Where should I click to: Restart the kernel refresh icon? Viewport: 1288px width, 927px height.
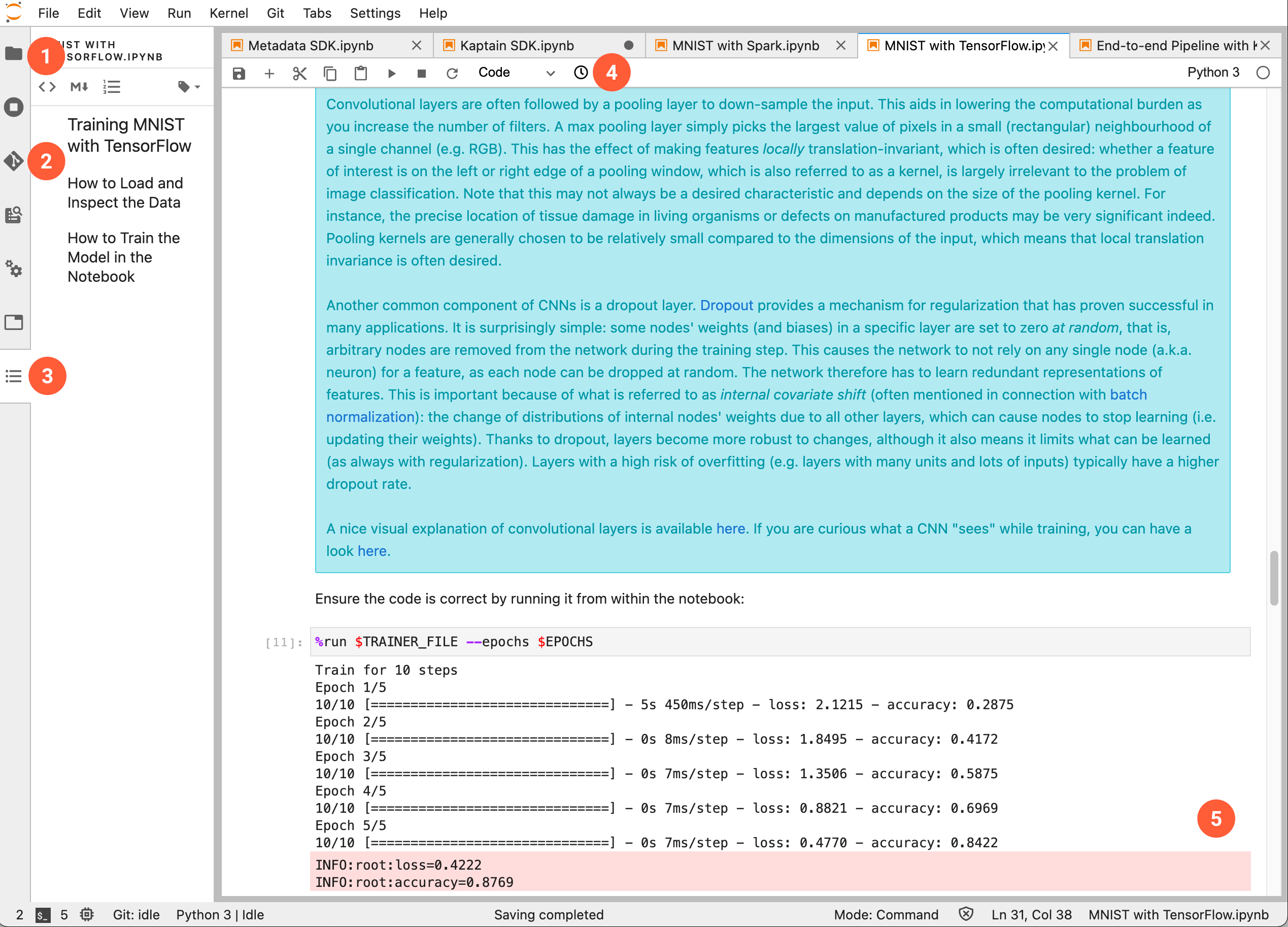tap(452, 73)
